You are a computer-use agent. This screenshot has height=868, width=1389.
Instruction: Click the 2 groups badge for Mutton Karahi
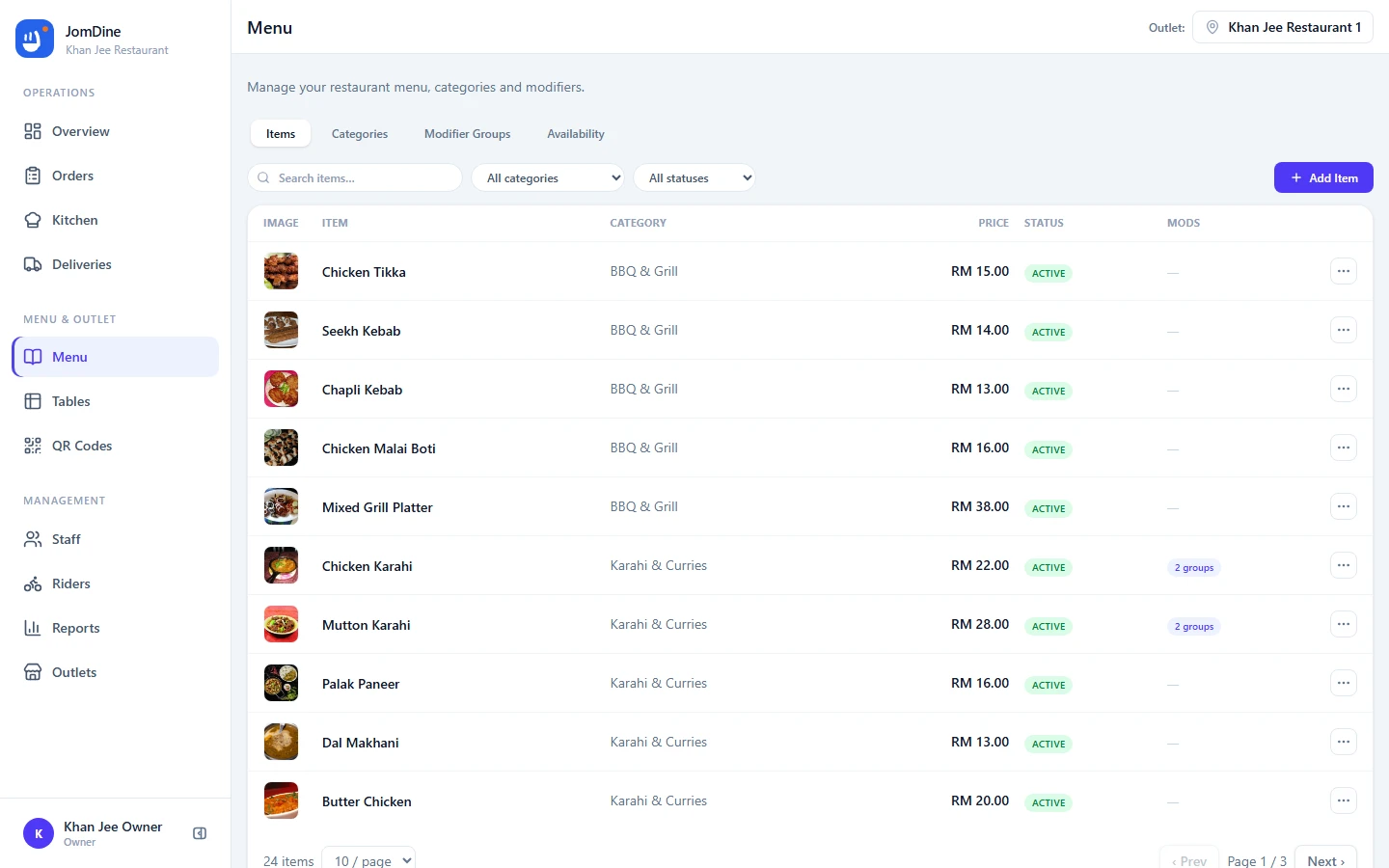1194,627
